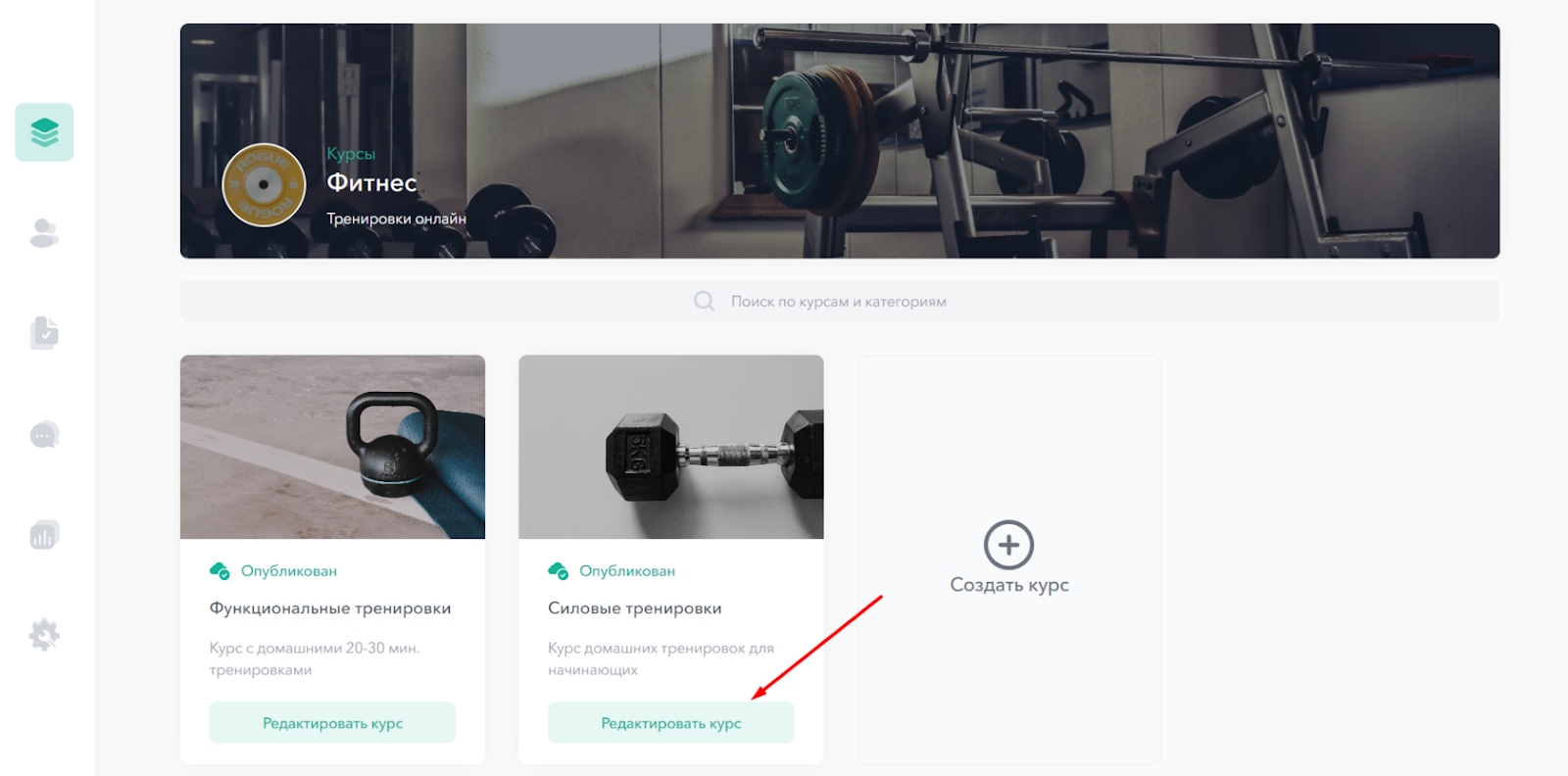Click the Создать курс label
The width and height of the screenshot is (1568, 776).
(1009, 585)
